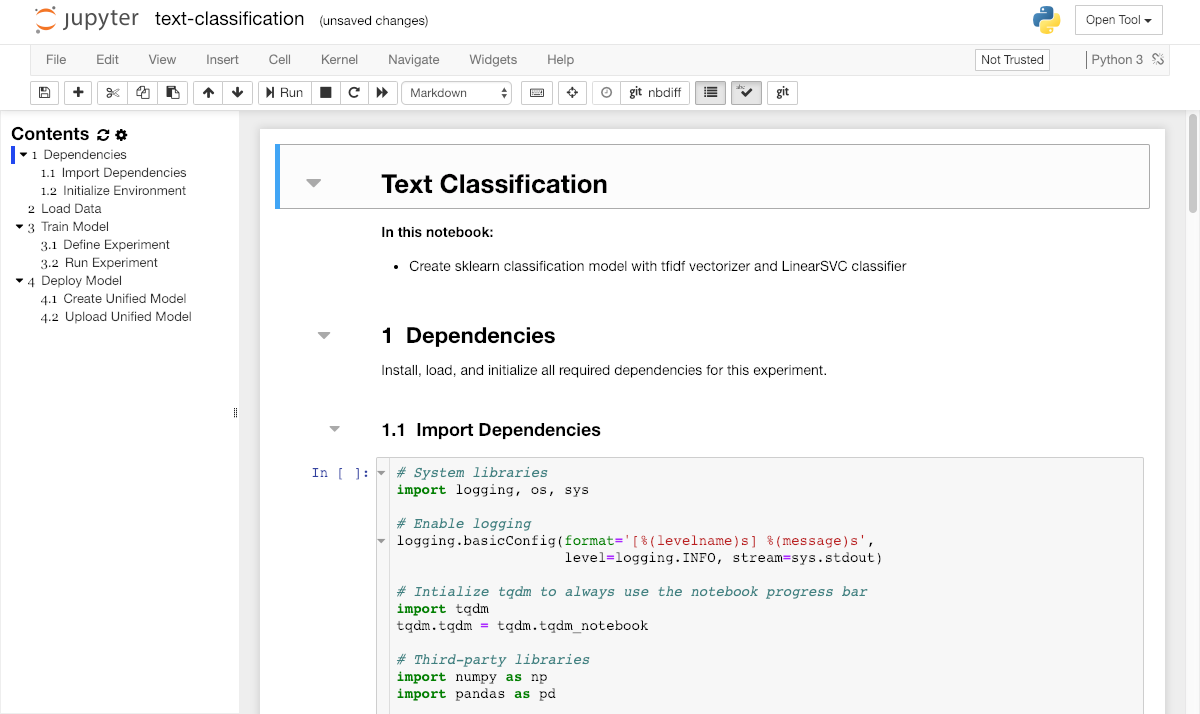Toggle the table of contents sidebar button
The height and width of the screenshot is (714, 1200).
(710, 93)
